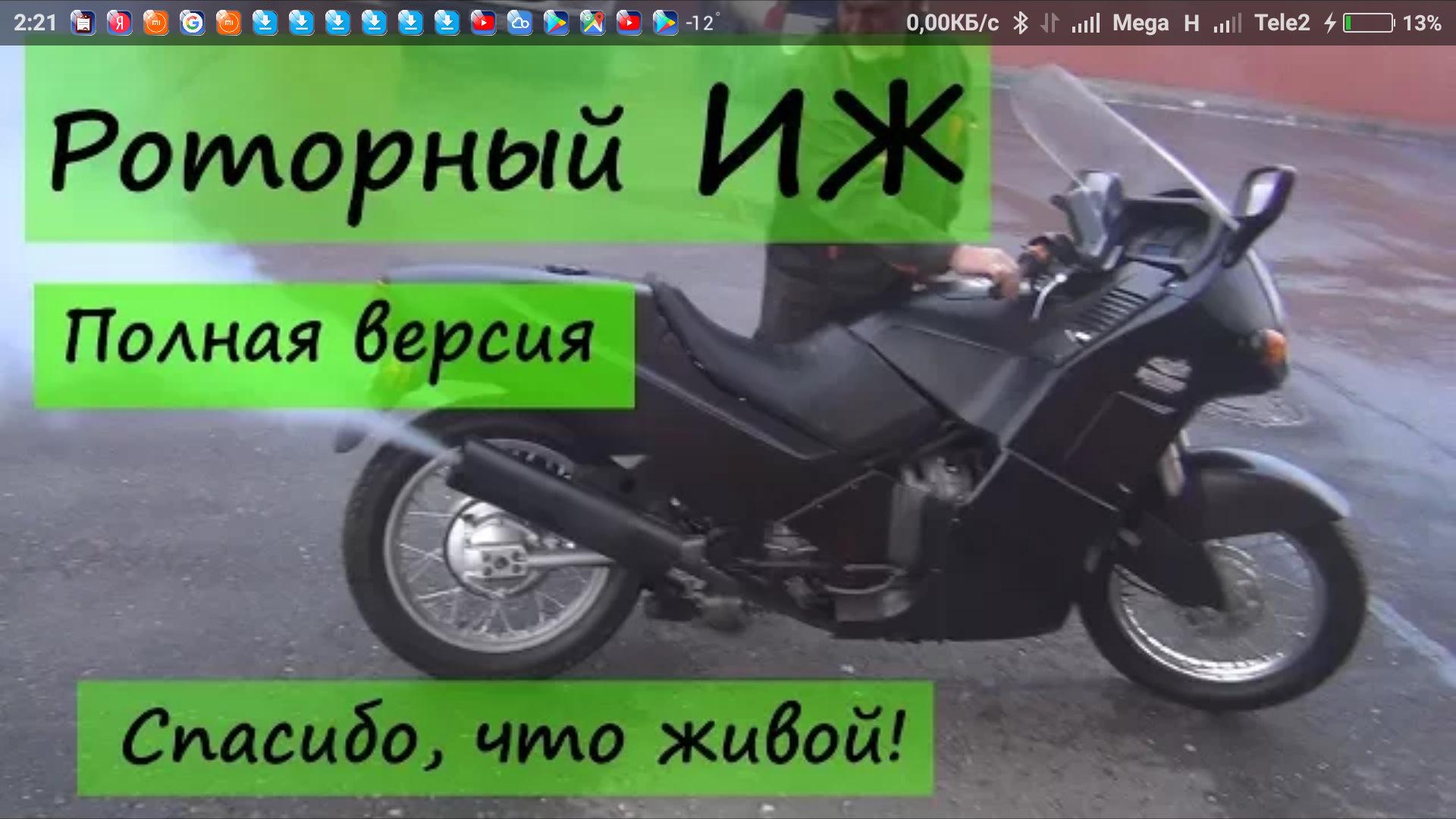This screenshot has width=1456, height=819.
Task: Open the Yandex notification icon
Action: (120, 24)
